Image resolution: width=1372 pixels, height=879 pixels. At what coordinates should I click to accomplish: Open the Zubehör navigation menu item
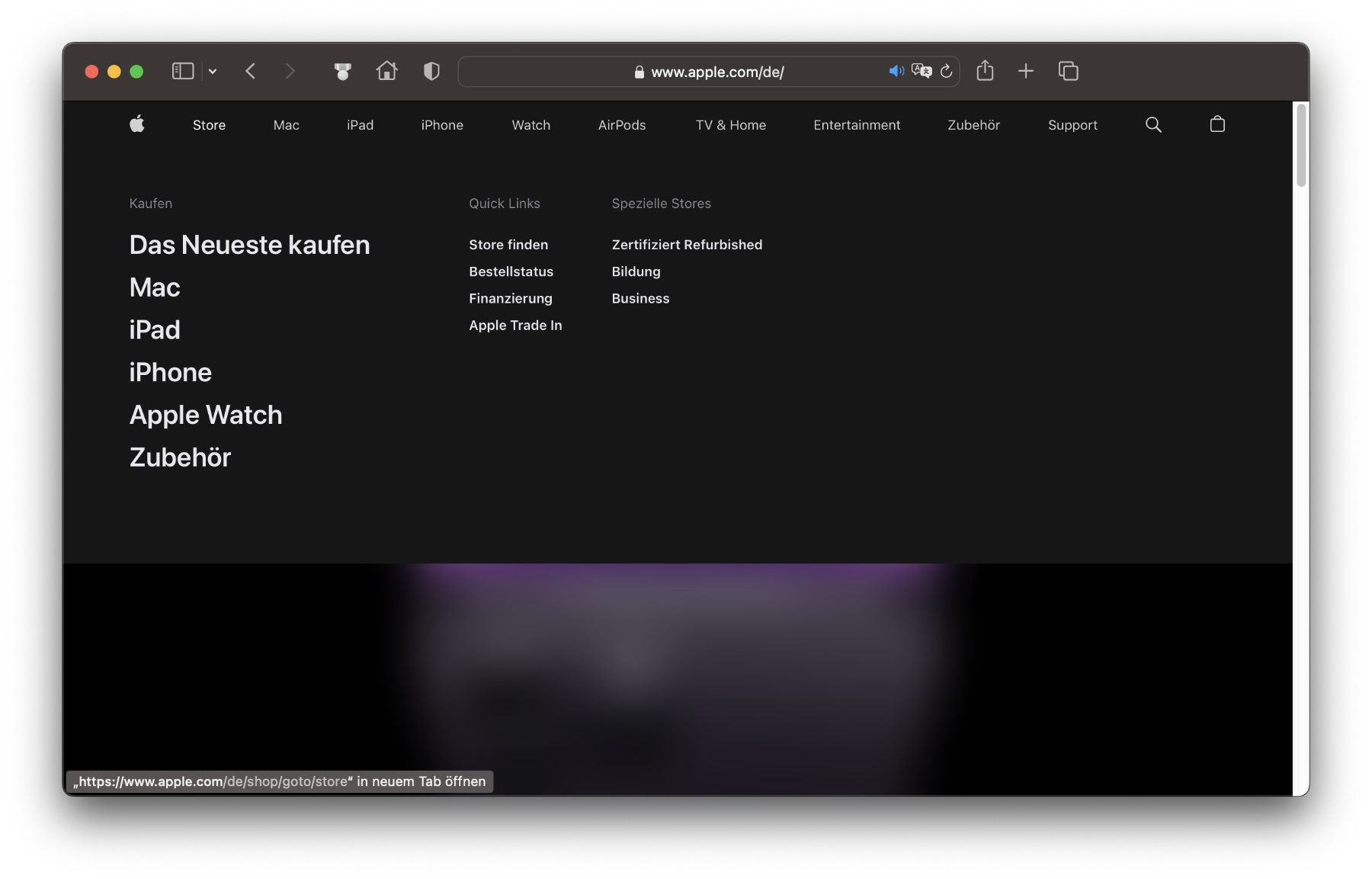click(973, 125)
